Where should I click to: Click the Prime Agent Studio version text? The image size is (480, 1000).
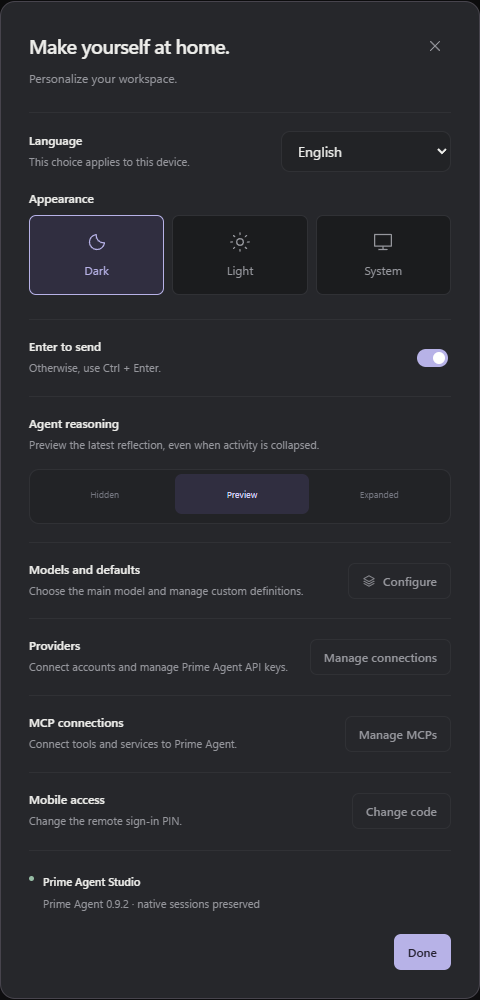click(x=151, y=904)
